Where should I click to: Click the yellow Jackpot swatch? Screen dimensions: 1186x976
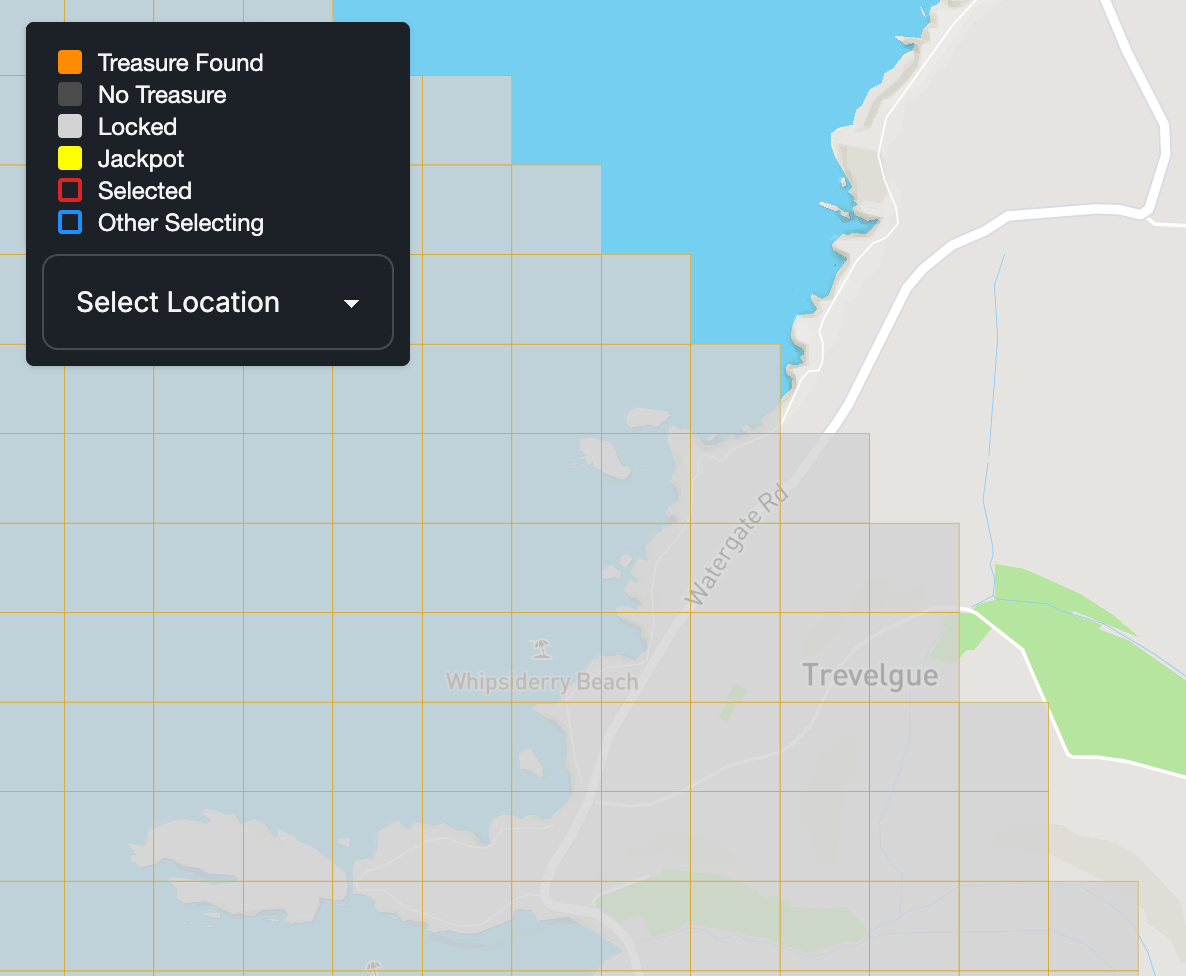tap(70, 158)
